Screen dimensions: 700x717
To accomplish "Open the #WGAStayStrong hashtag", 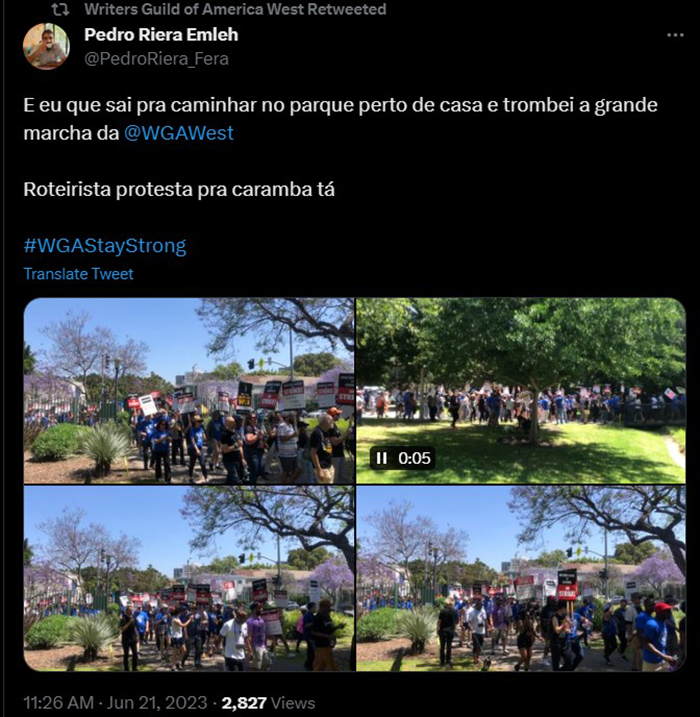I will [x=105, y=246].
